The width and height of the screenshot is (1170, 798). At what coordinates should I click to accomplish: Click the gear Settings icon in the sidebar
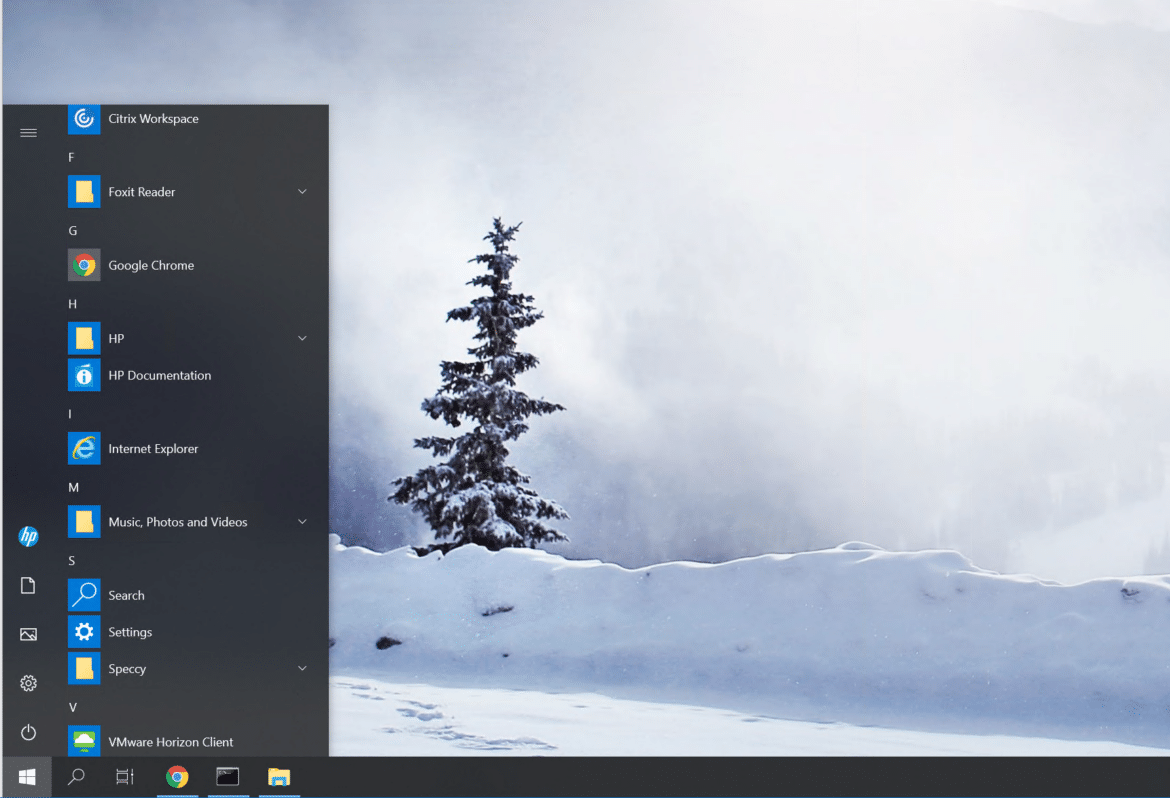[x=28, y=683]
